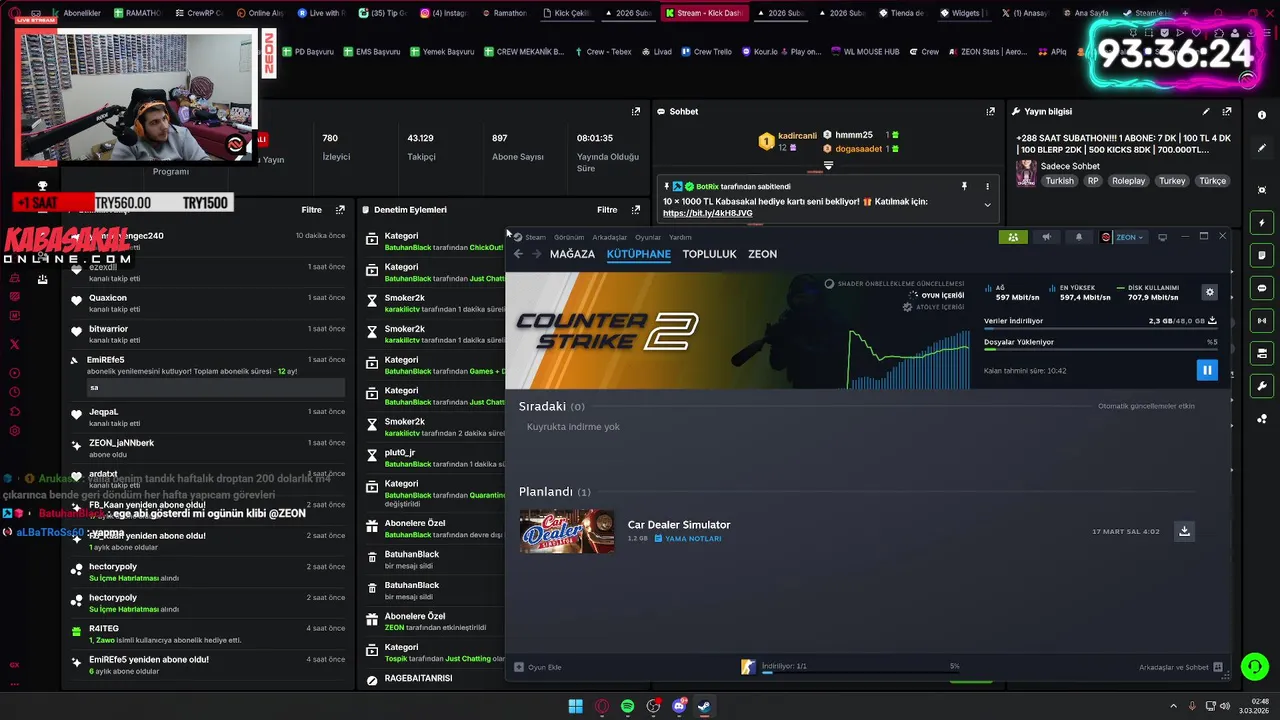Expand the ZEON account dropdown in Steam
This screenshot has width=1280, height=720.
click(1122, 237)
